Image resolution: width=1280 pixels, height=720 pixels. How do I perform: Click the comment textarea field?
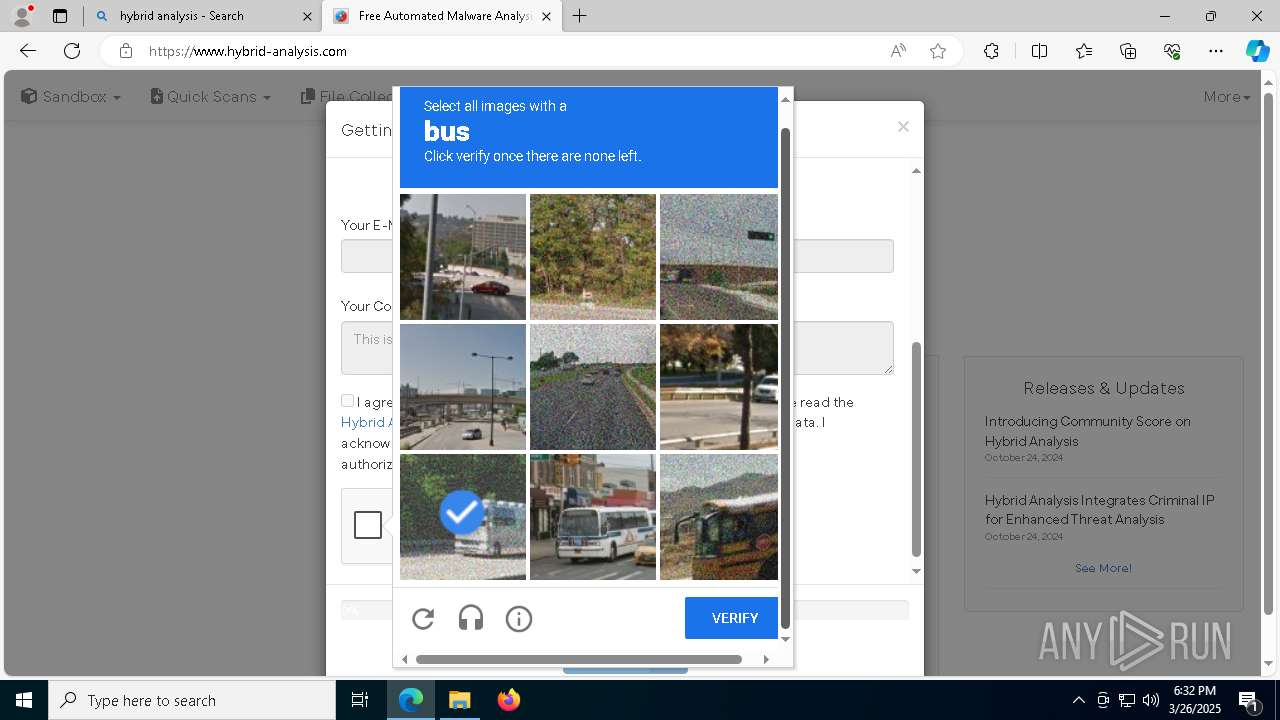tap(617, 348)
